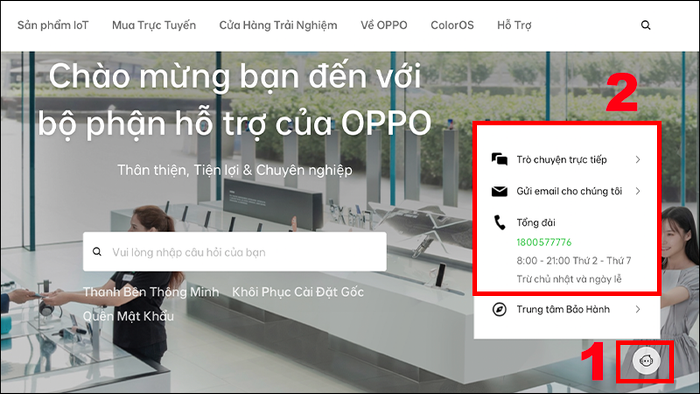700x394 pixels.
Task: Expand the Trung tâm Bảo Hành chevron
Action: click(638, 309)
